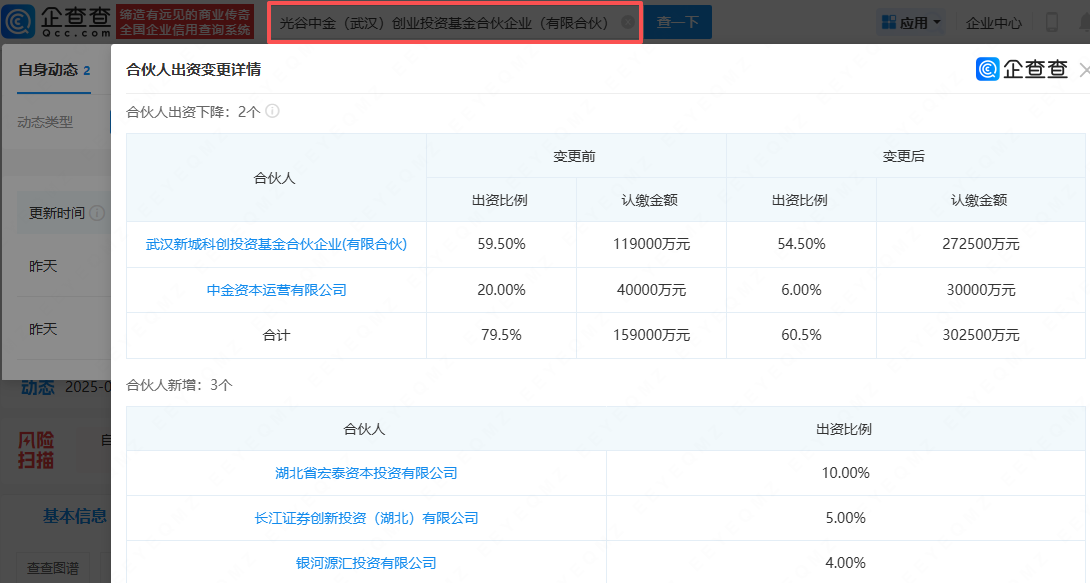Click the 查查图谱 button
This screenshot has height=583, width=1090.
53,568
